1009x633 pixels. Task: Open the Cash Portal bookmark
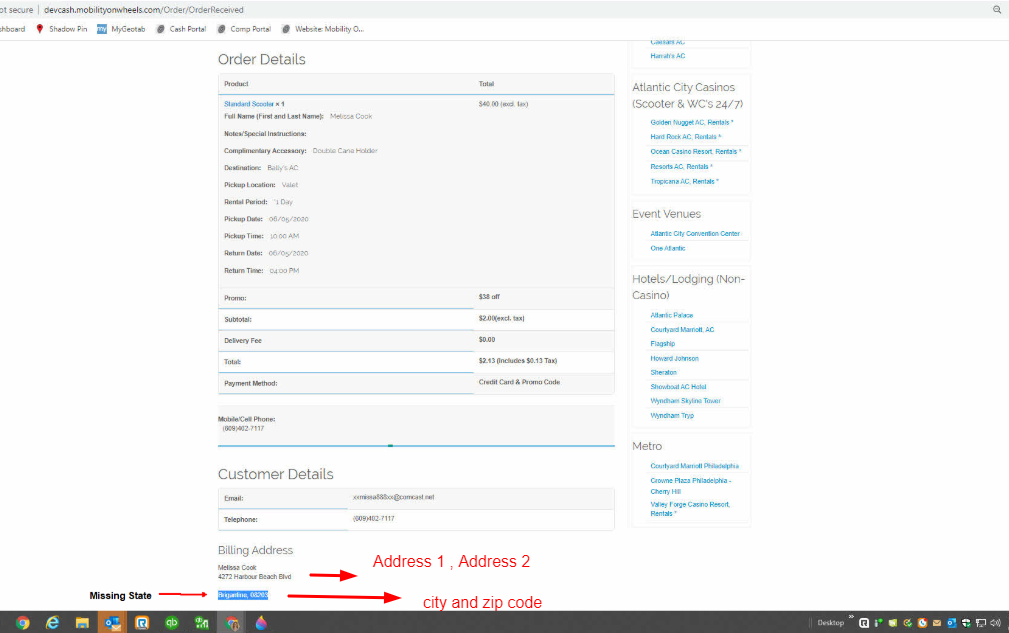click(187, 29)
